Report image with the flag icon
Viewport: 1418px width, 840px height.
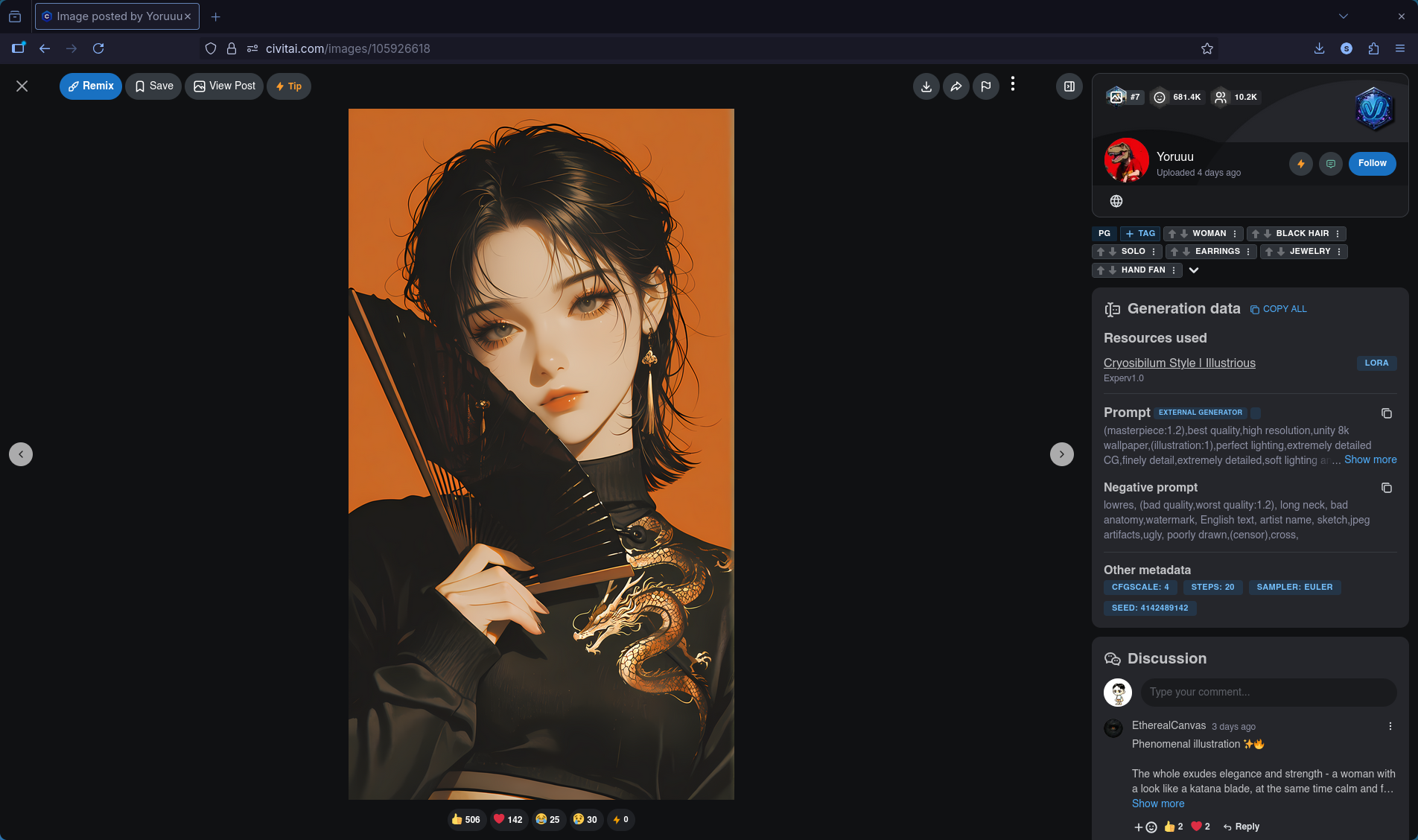coord(985,86)
